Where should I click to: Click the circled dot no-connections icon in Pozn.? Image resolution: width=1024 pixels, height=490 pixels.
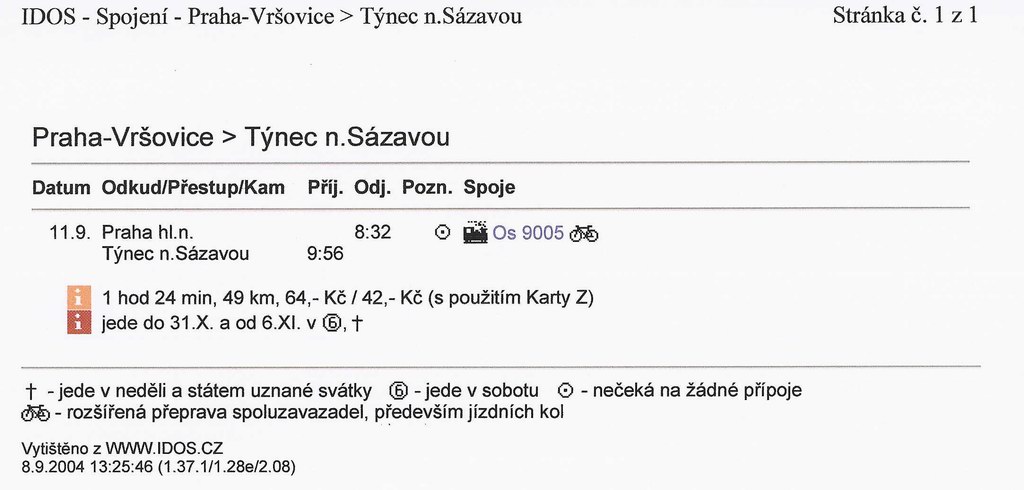tap(443, 233)
